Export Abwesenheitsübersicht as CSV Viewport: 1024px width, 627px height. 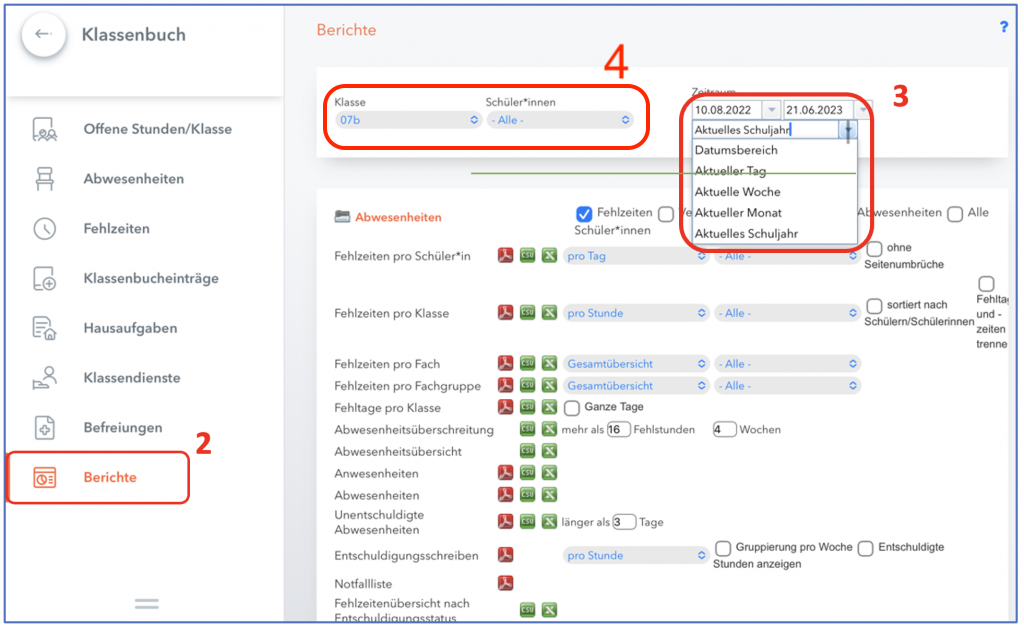[527, 451]
